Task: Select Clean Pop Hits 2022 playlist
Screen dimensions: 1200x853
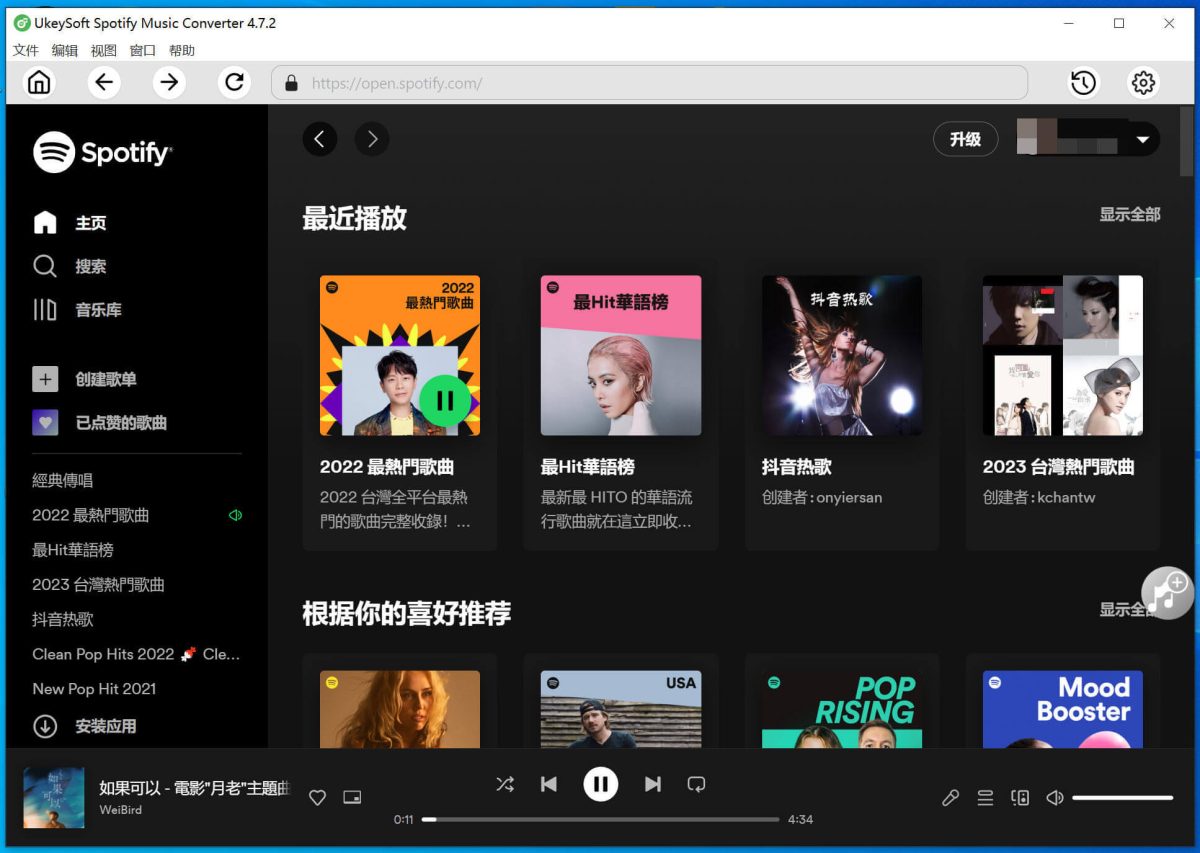Action: (x=136, y=654)
